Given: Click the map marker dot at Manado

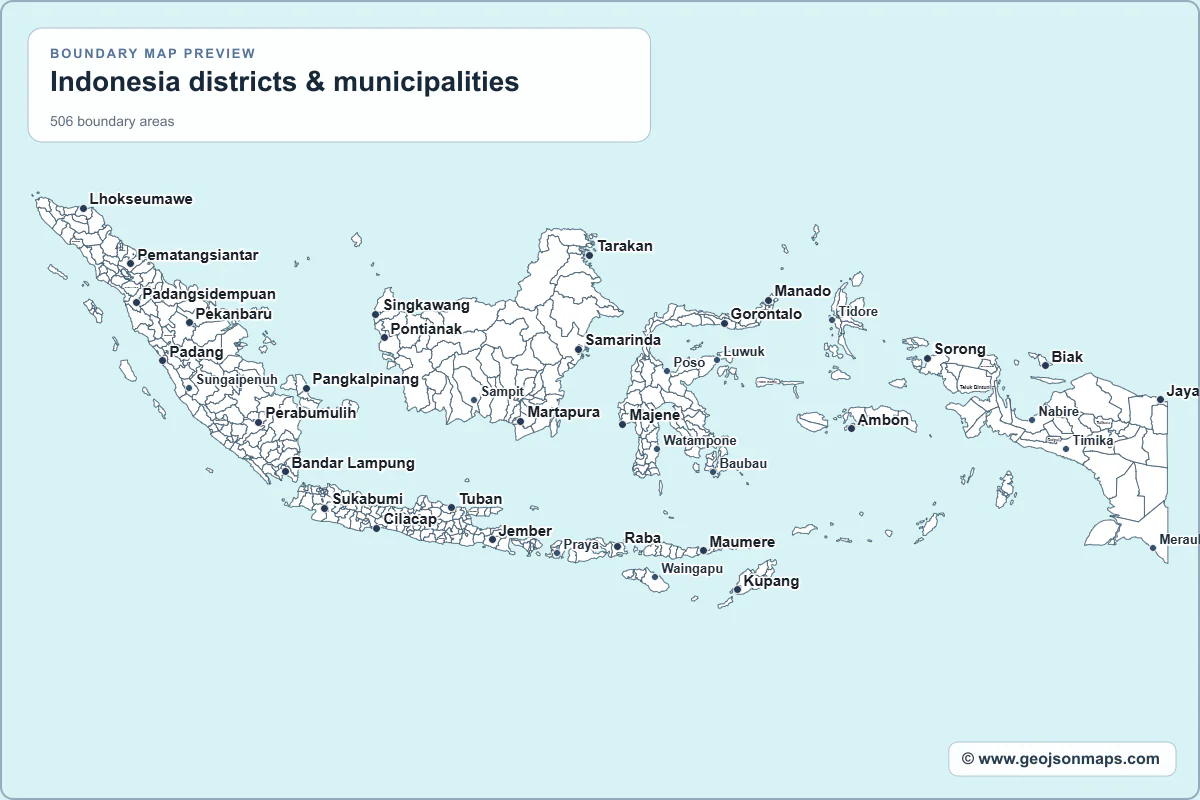Looking at the screenshot, I should 768,300.
